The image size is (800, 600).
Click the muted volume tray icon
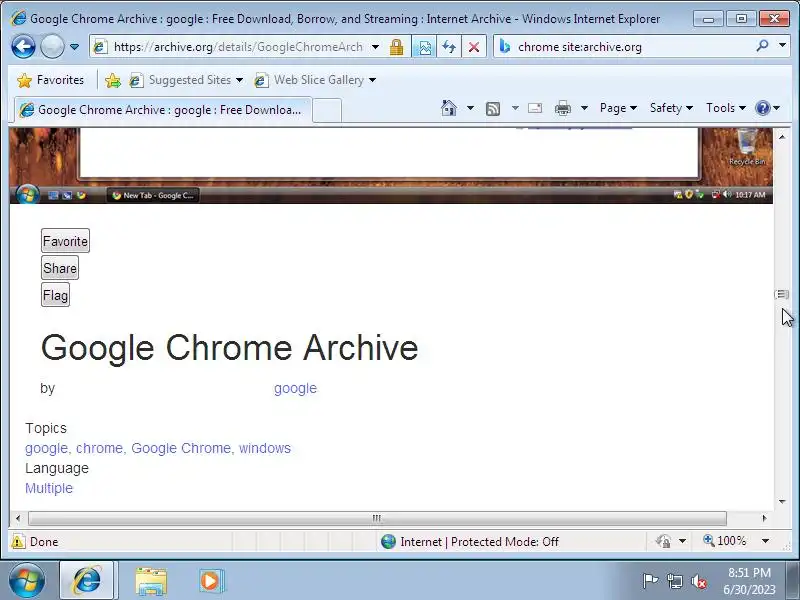[x=698, y=581]
